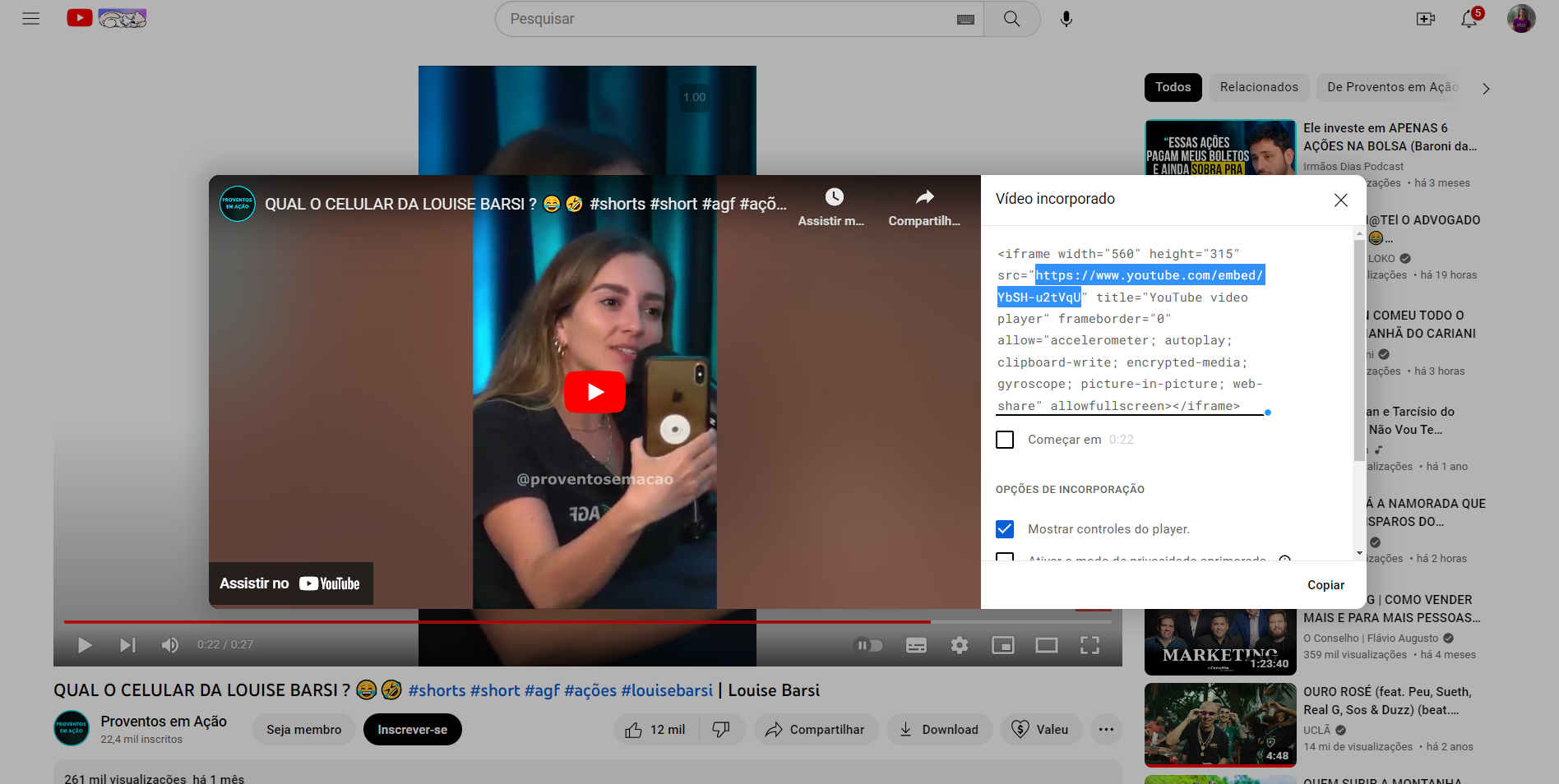The height and width of the screenshot is (784, 1559).
Task: Click the start time 0:22 field
Action: pyautogui.click(x=1122, y=440)
